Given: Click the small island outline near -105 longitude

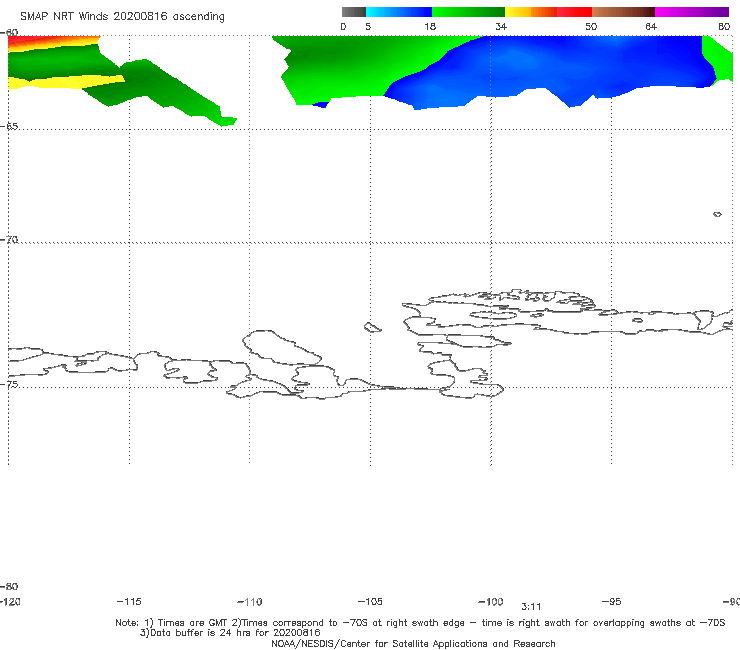Looking at the screenshot, I should (x=372, y=327).
